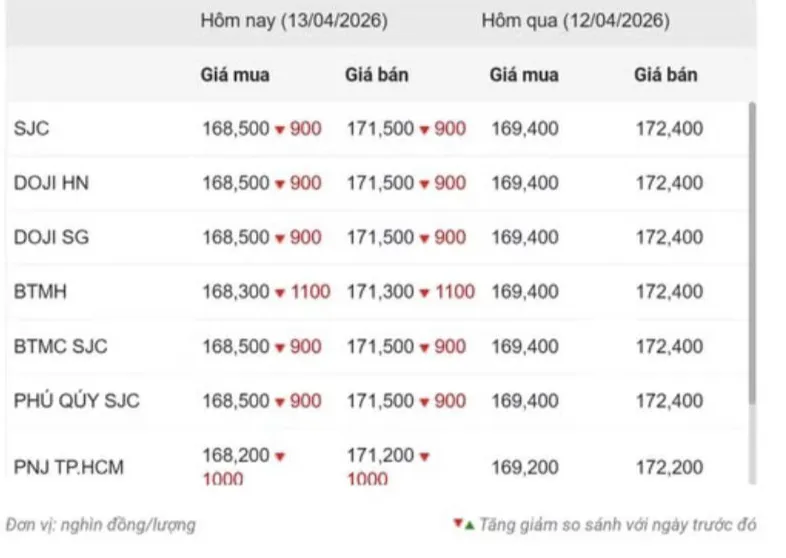
Task: Click the red down arrow in SJC buy price
Action: click(281, 130)
